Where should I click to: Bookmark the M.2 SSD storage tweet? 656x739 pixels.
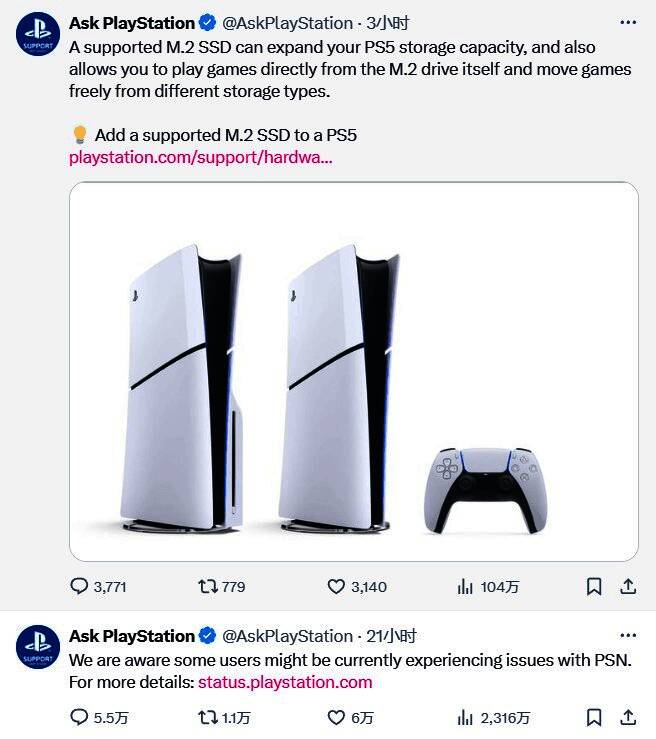click(x=594, y=586)
